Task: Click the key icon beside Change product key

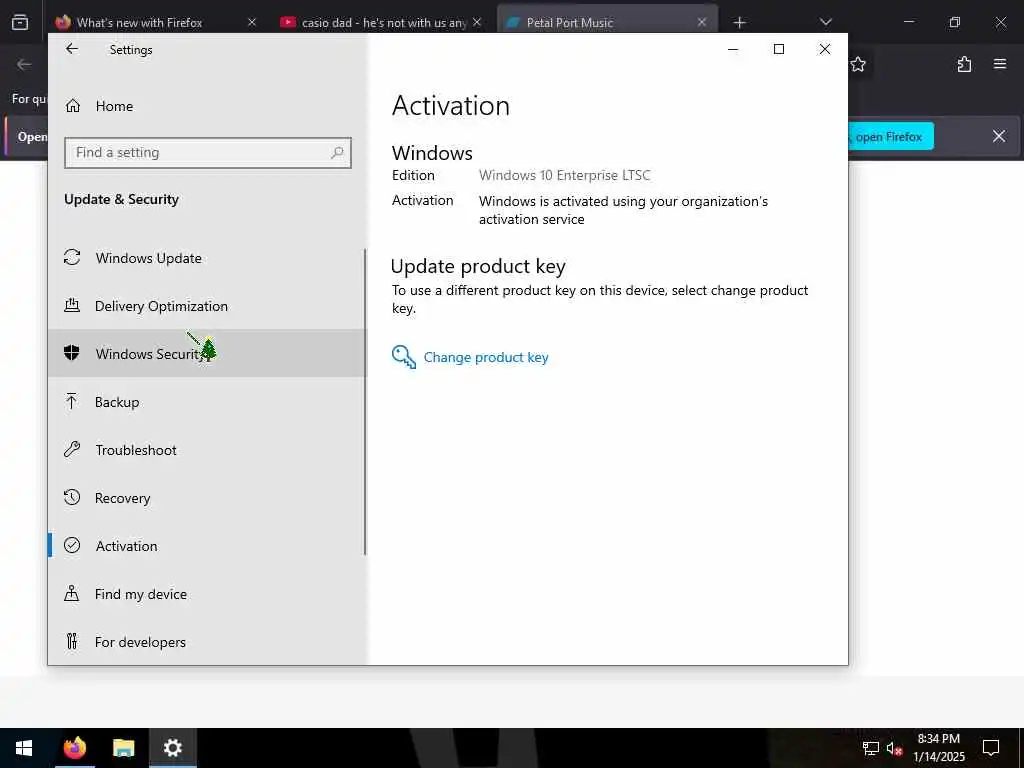Action: click(x=404, y=357)
